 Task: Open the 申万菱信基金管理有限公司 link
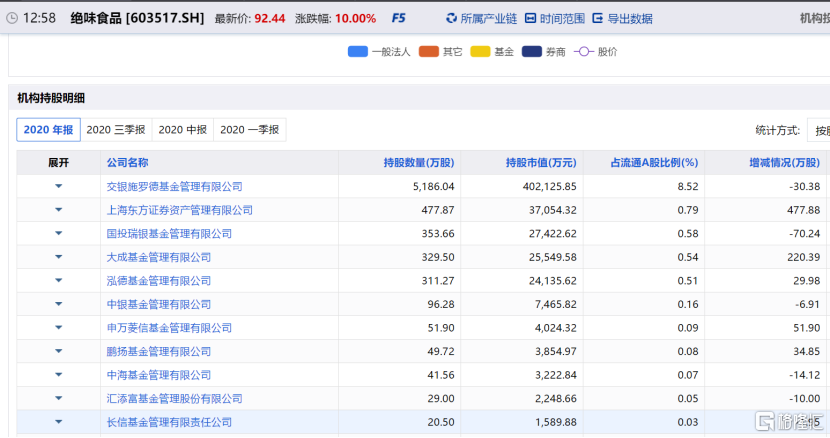(x=169, y=328)
